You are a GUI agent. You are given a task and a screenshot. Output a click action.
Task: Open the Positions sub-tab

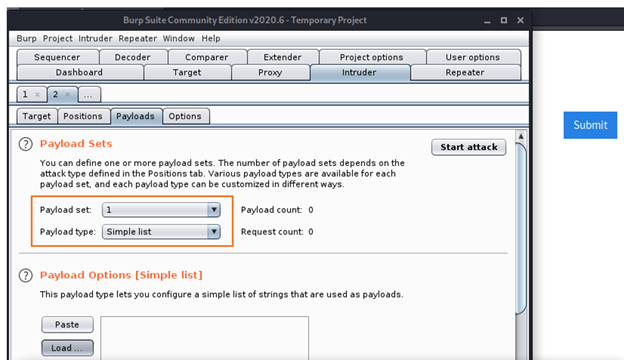[x=83, y=116]
